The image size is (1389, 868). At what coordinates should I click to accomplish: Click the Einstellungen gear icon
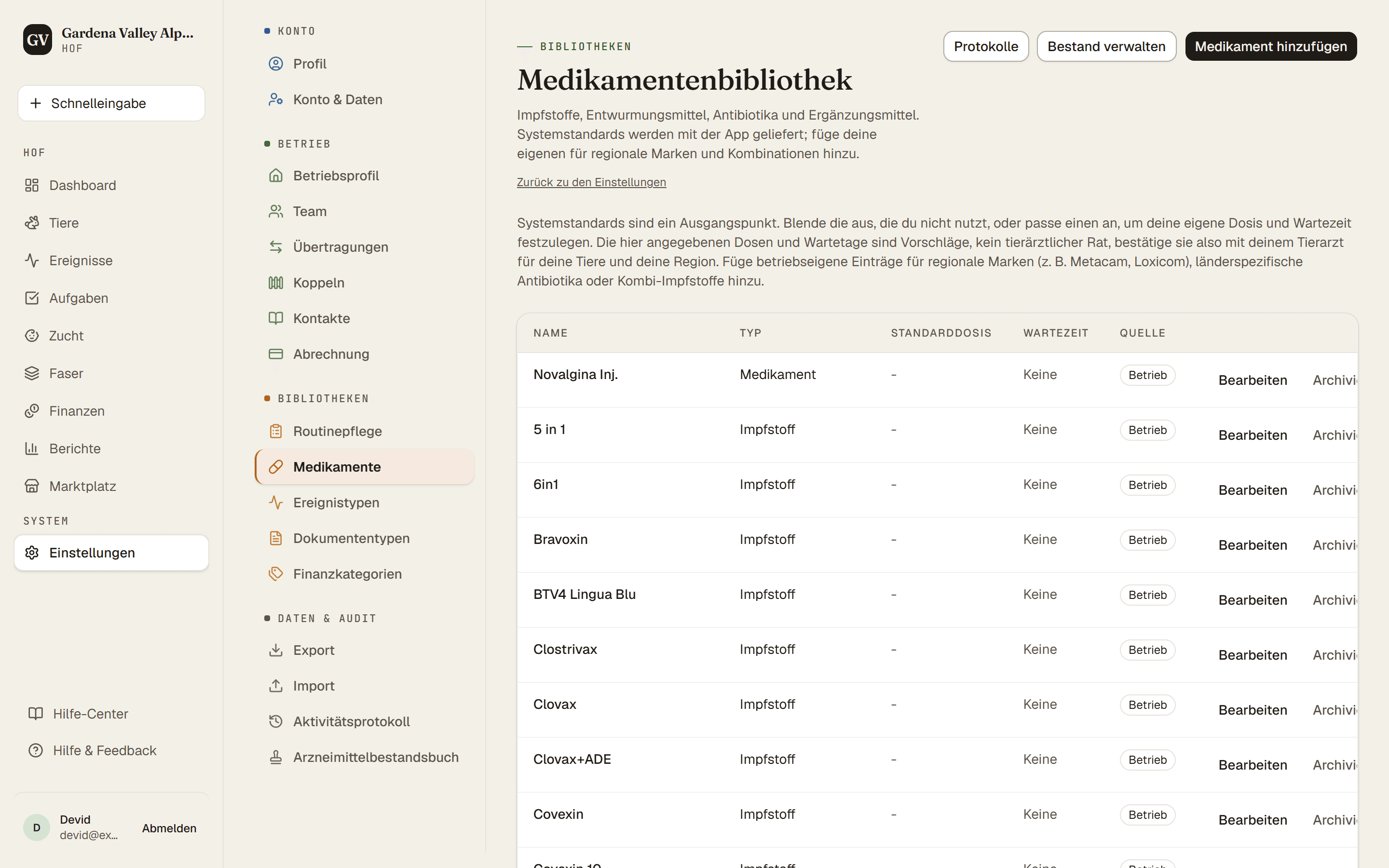pyautogui.click(x=31, y=553)
